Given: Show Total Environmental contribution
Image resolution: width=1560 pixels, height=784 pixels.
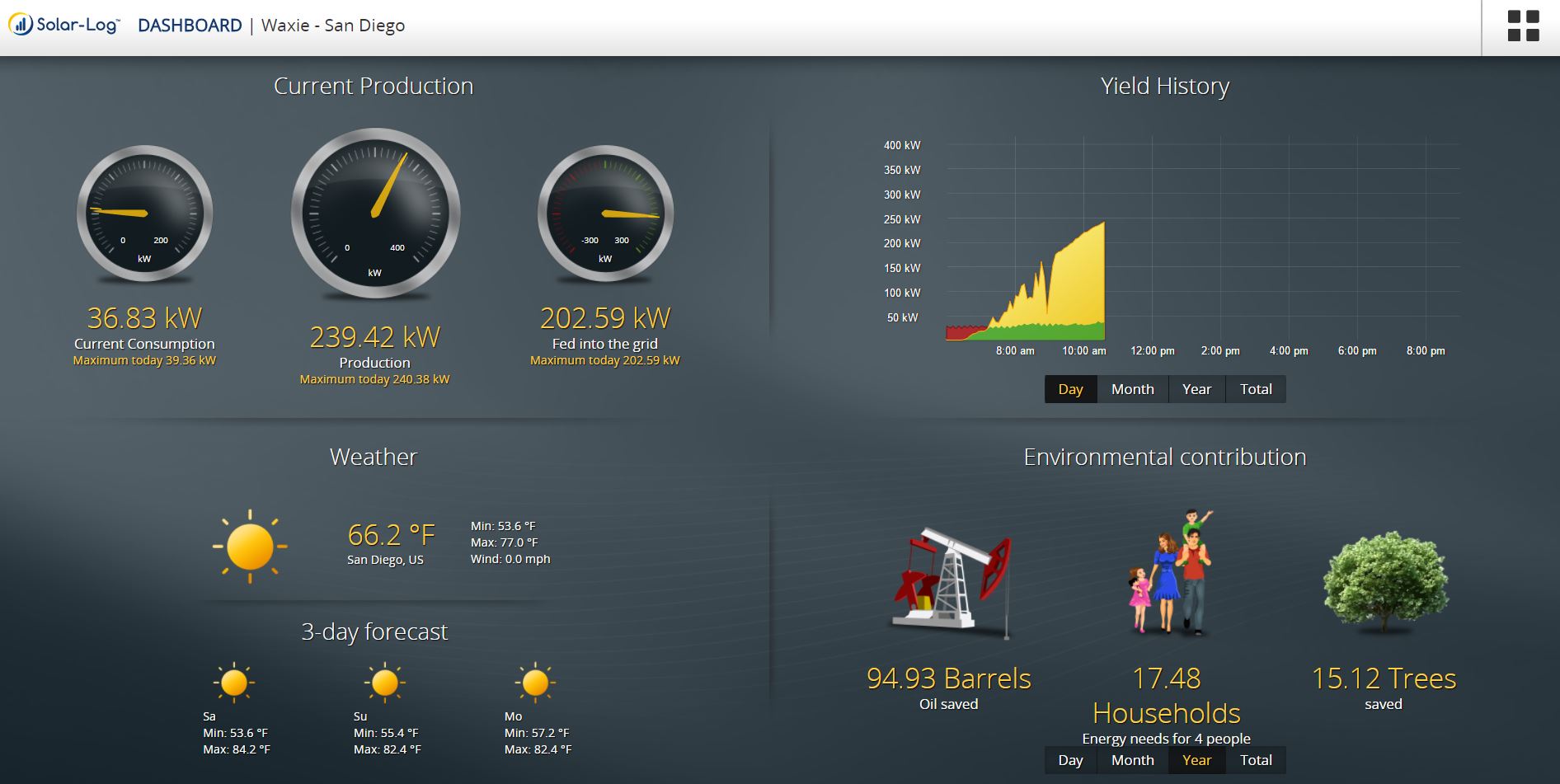Looking at the screenshot, I should pos(1256,760).
